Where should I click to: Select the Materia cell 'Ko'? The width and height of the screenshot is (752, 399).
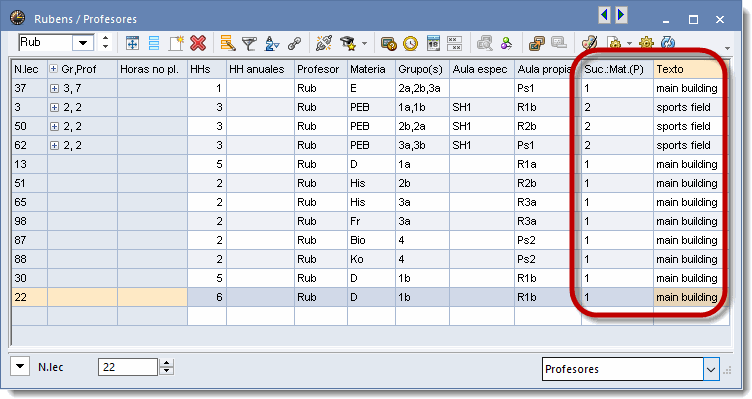(x=371, y=259)
